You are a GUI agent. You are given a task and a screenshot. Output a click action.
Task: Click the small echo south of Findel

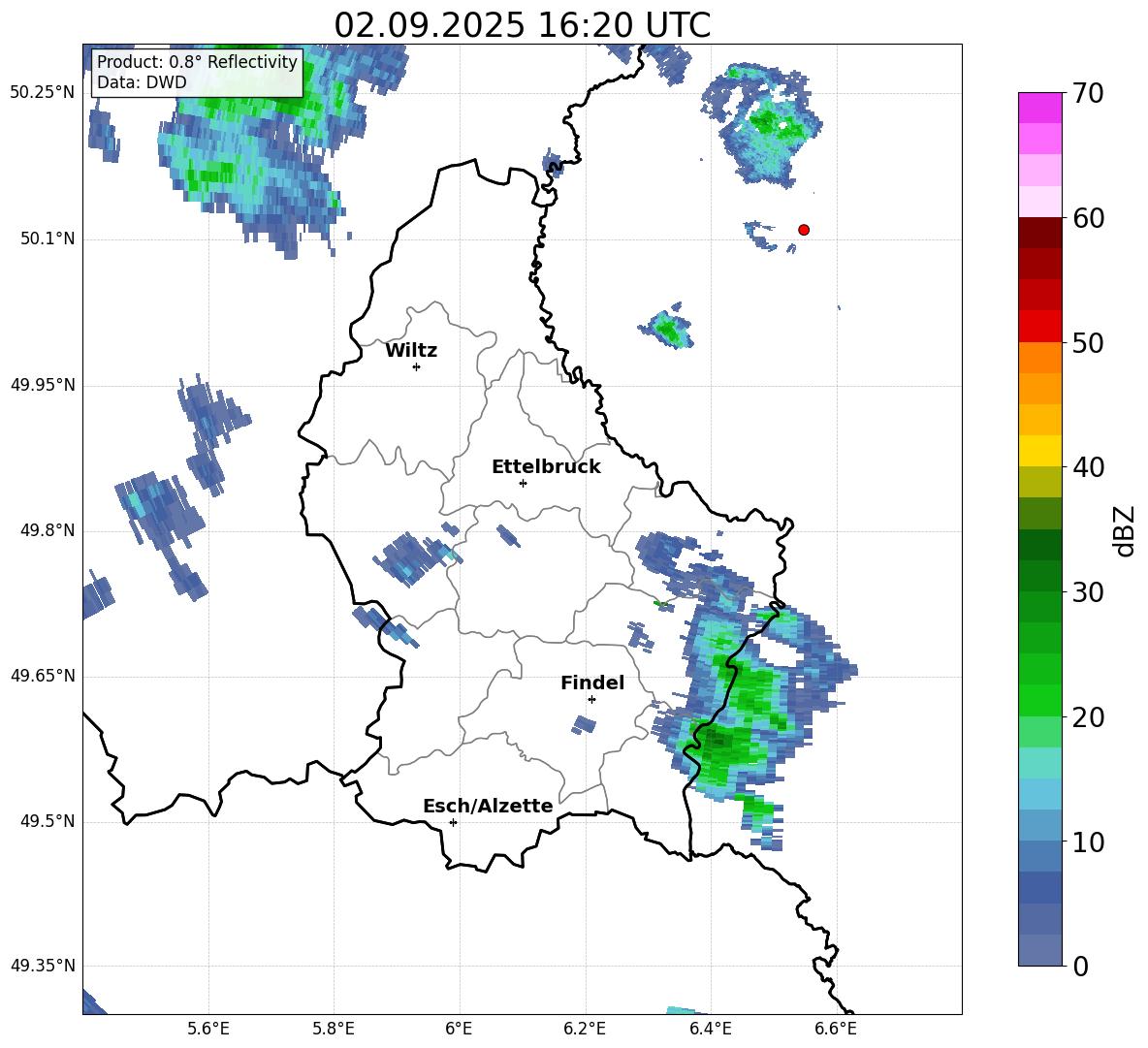point(585,725)
